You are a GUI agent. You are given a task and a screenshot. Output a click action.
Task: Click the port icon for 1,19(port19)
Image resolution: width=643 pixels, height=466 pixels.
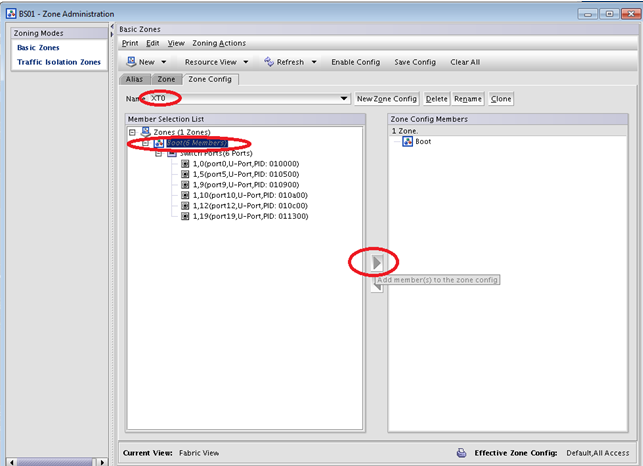tap(185, 215)
